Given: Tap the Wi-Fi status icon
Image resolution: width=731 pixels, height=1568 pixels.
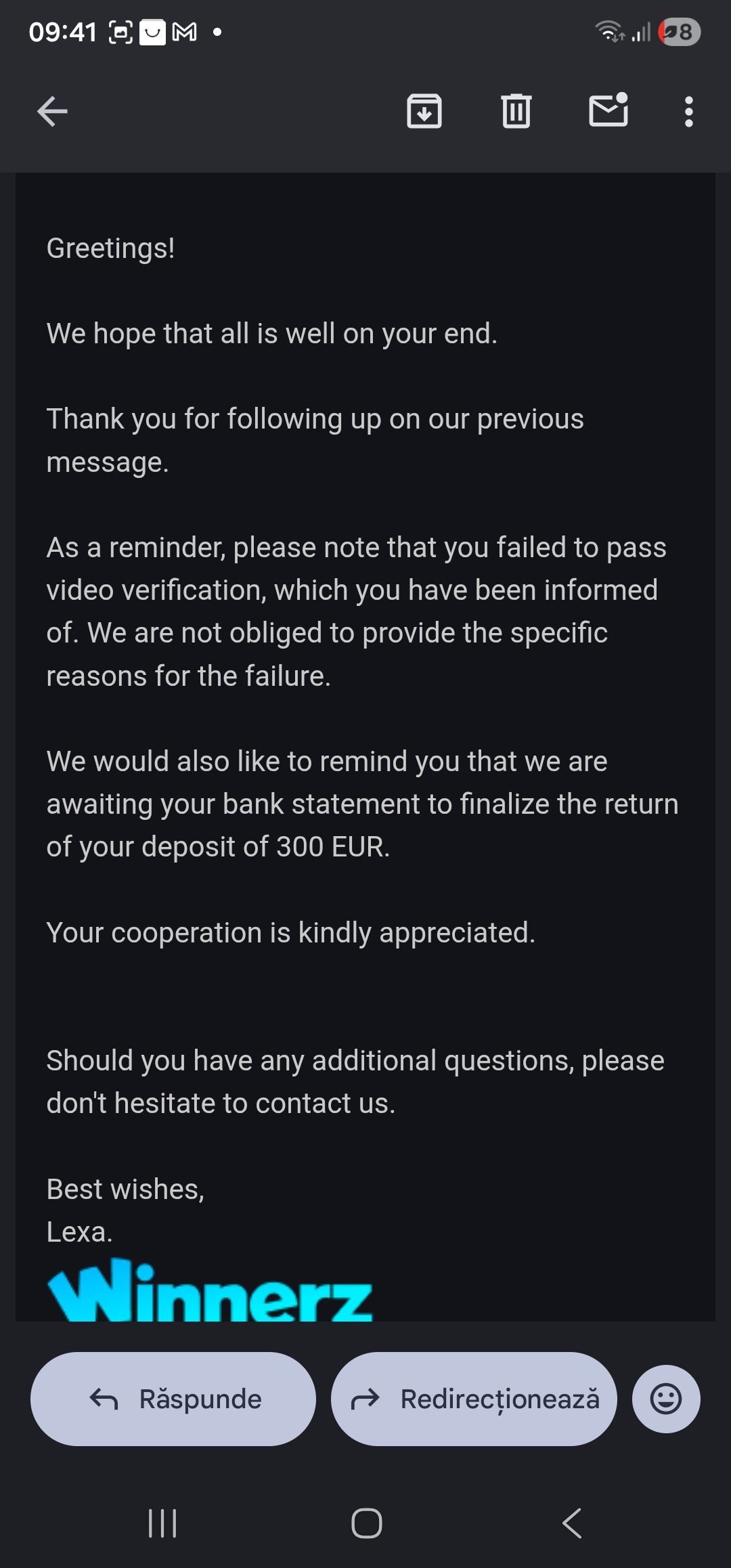Looking at the screenshot, I should (x=608, y=31).
